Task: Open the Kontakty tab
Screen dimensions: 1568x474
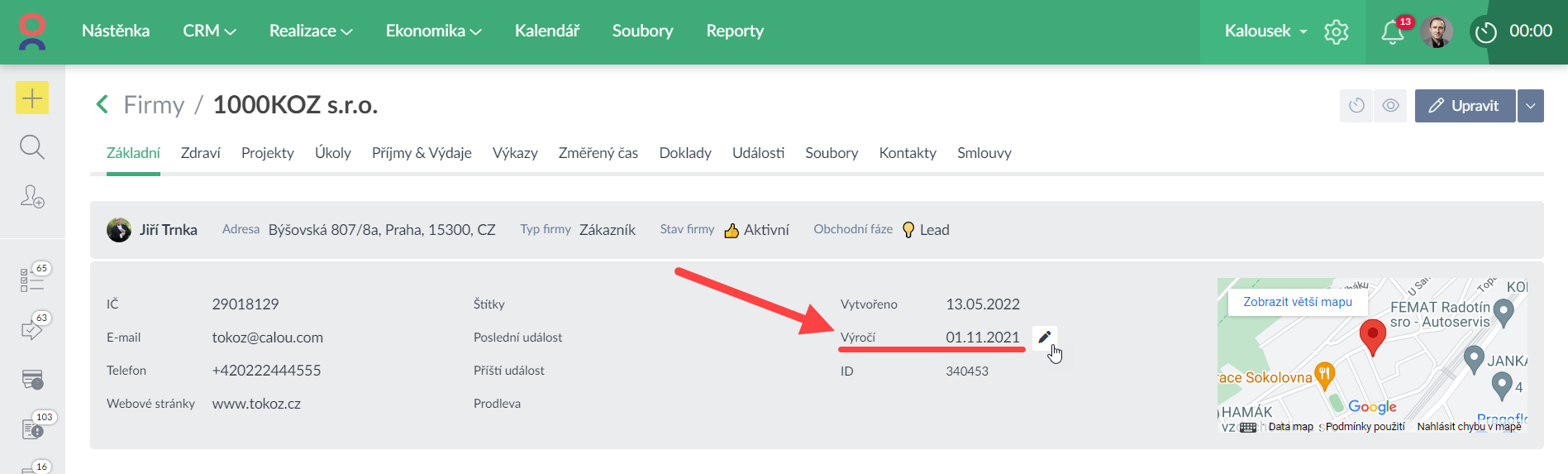Action: pyautogui.click(x=908, y=153)
